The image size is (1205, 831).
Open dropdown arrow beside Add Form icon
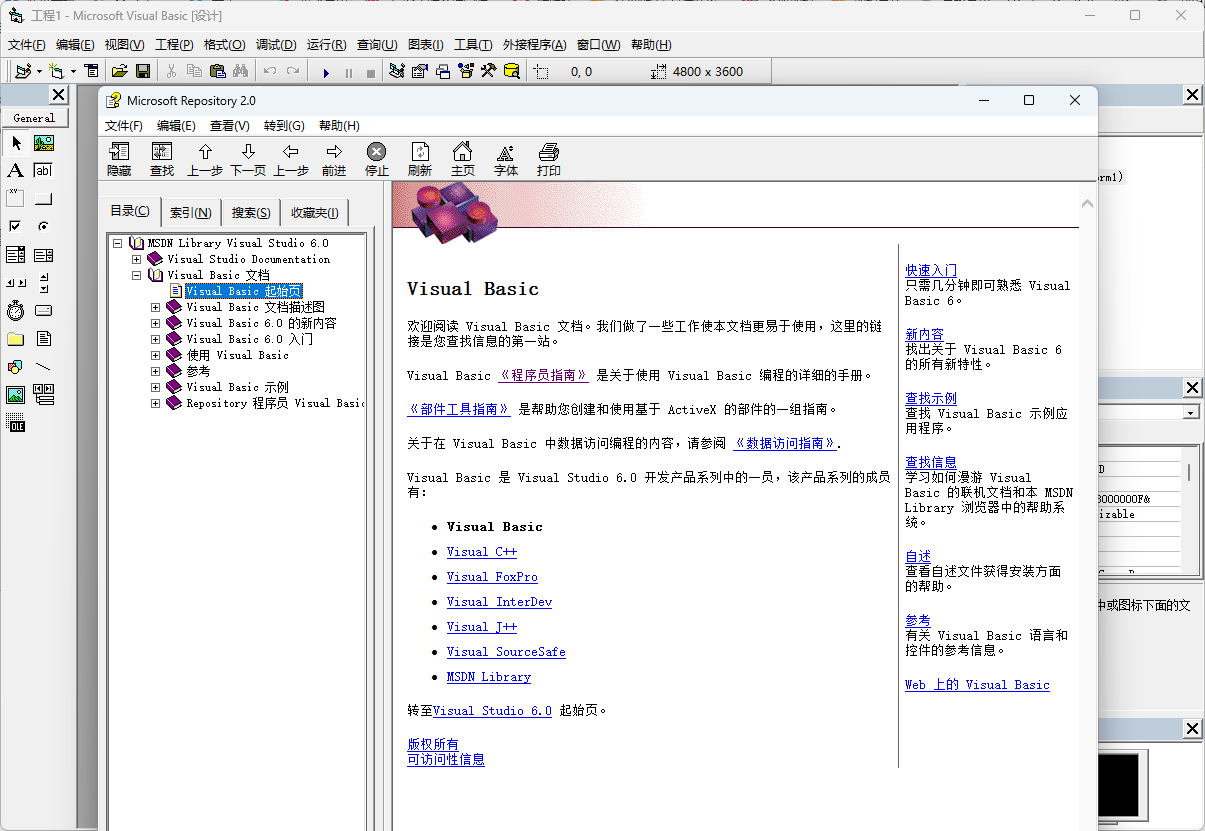pyautogui.click(x=73, y=72)
